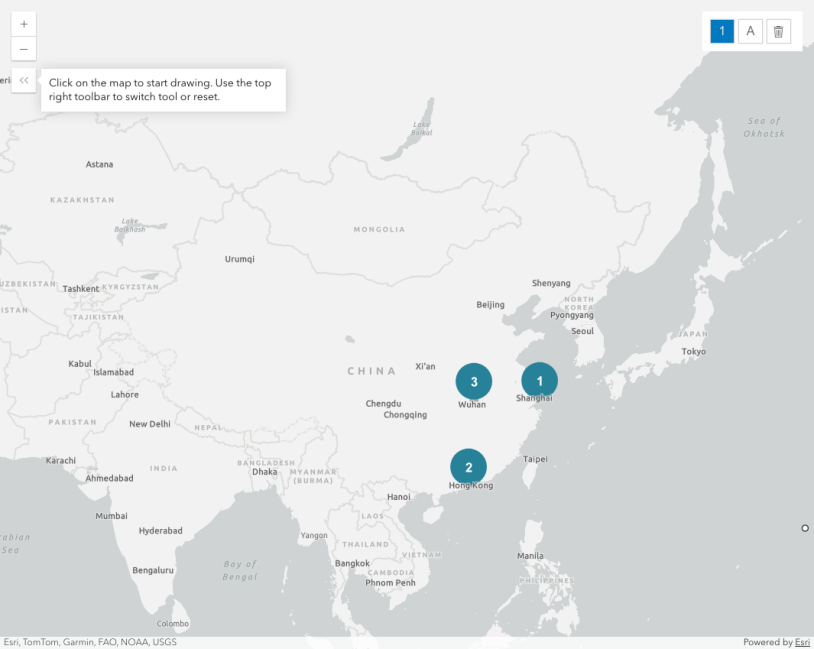Image resolution: width=814 pixels, height=649 pixels.
Task: Click the numbered marker 2 near Hong Kong
Action: [x=468, y=467]
